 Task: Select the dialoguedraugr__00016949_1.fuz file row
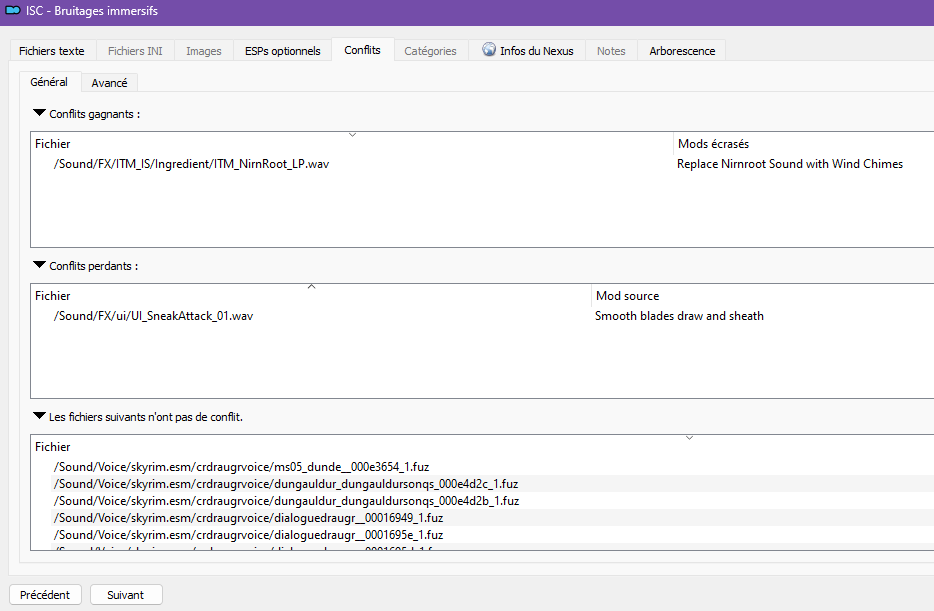tap(482, 518)
